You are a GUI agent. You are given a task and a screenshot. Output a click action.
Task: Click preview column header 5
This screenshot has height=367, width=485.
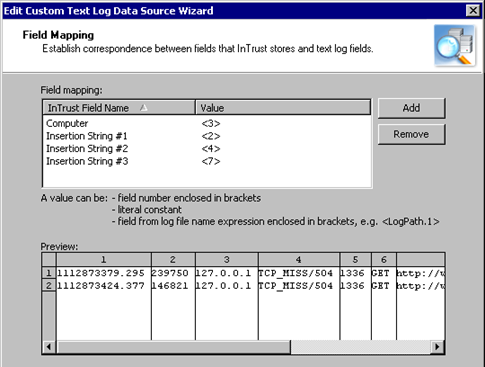coord(355,259)
